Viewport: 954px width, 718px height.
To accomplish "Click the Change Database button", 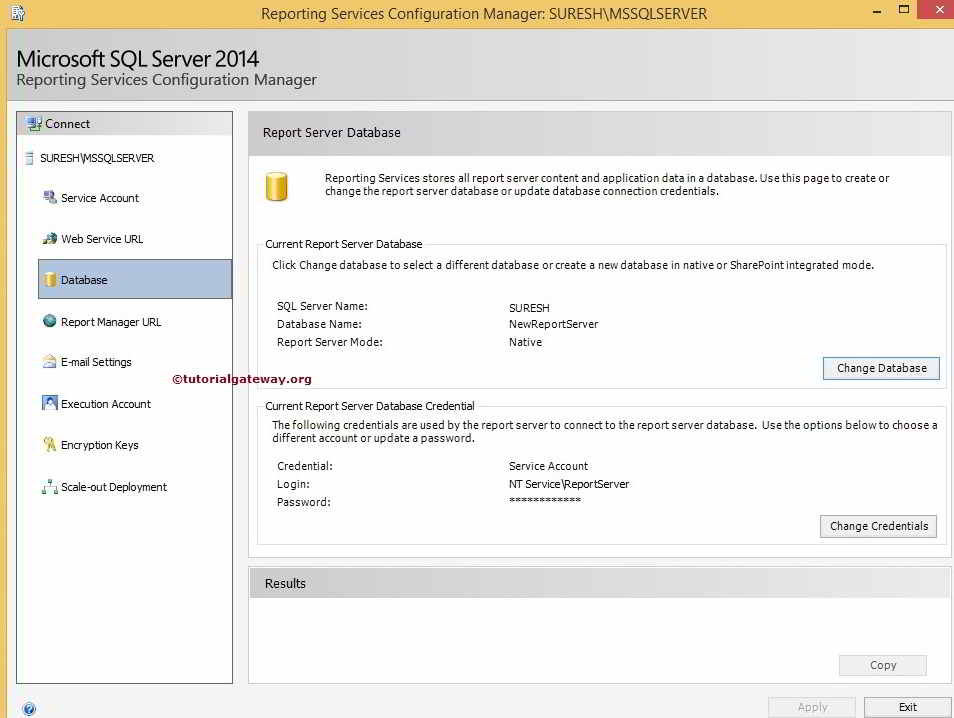I will (x=880, y=367).
